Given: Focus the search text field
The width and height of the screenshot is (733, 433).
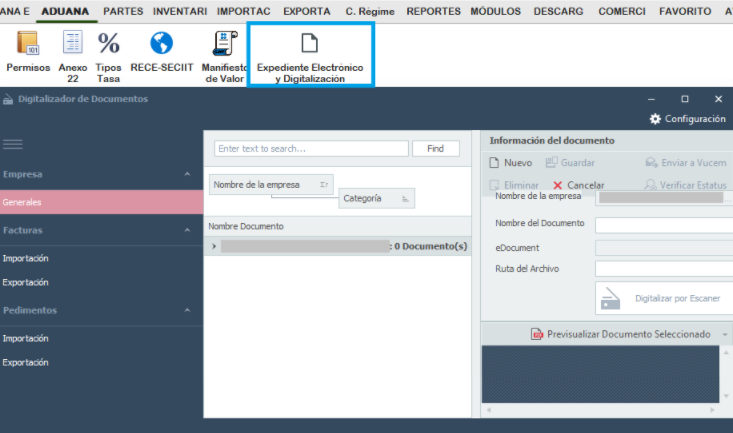Looking at the screenshot, I should pos(311,149).
